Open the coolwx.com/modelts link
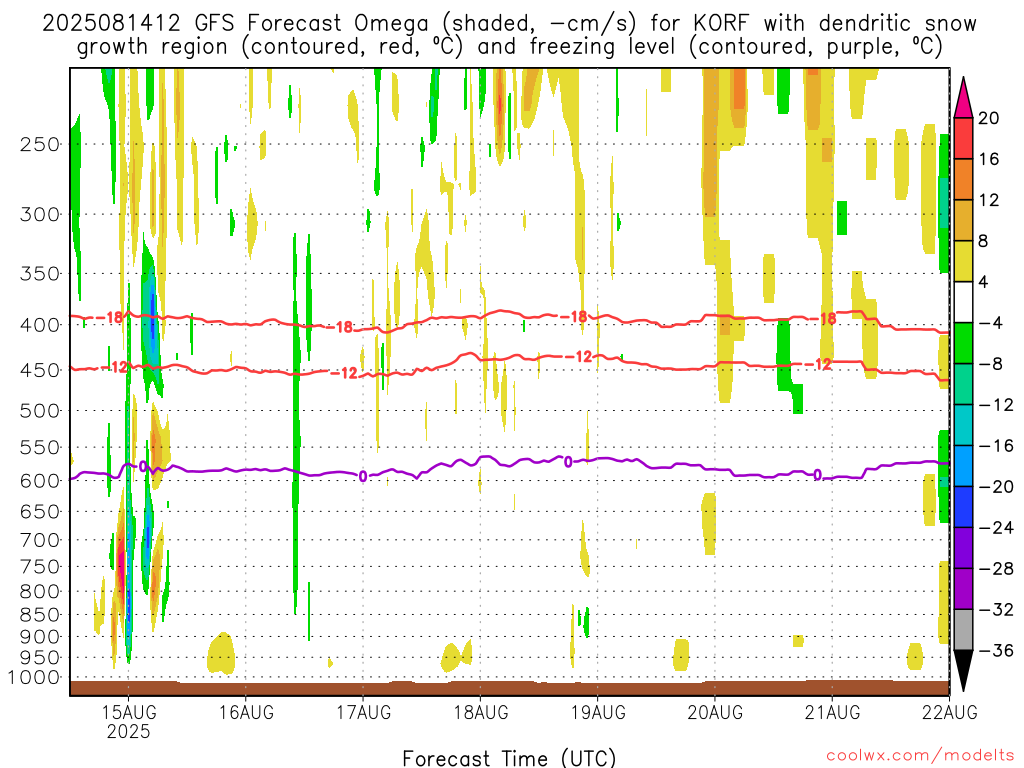 (920, 756)
